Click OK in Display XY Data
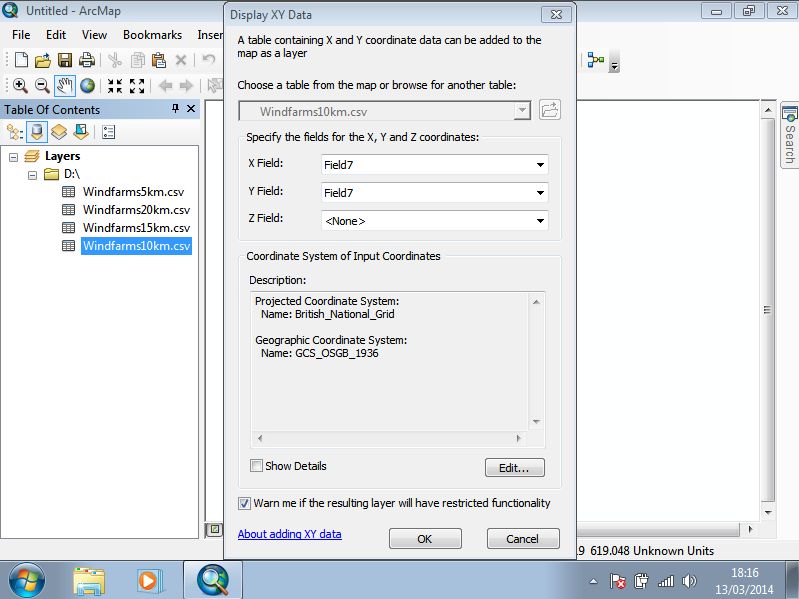799x599 pixels. click(425, 538)
